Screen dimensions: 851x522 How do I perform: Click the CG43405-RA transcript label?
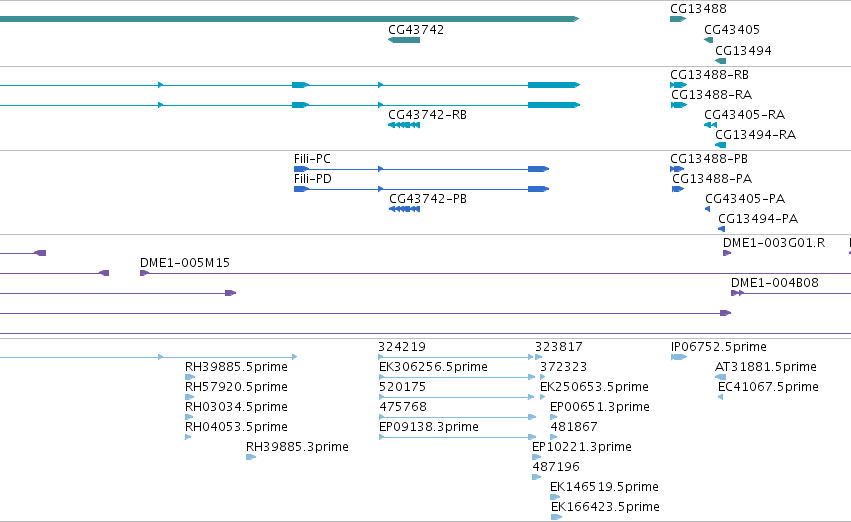[x=745, y=115]
